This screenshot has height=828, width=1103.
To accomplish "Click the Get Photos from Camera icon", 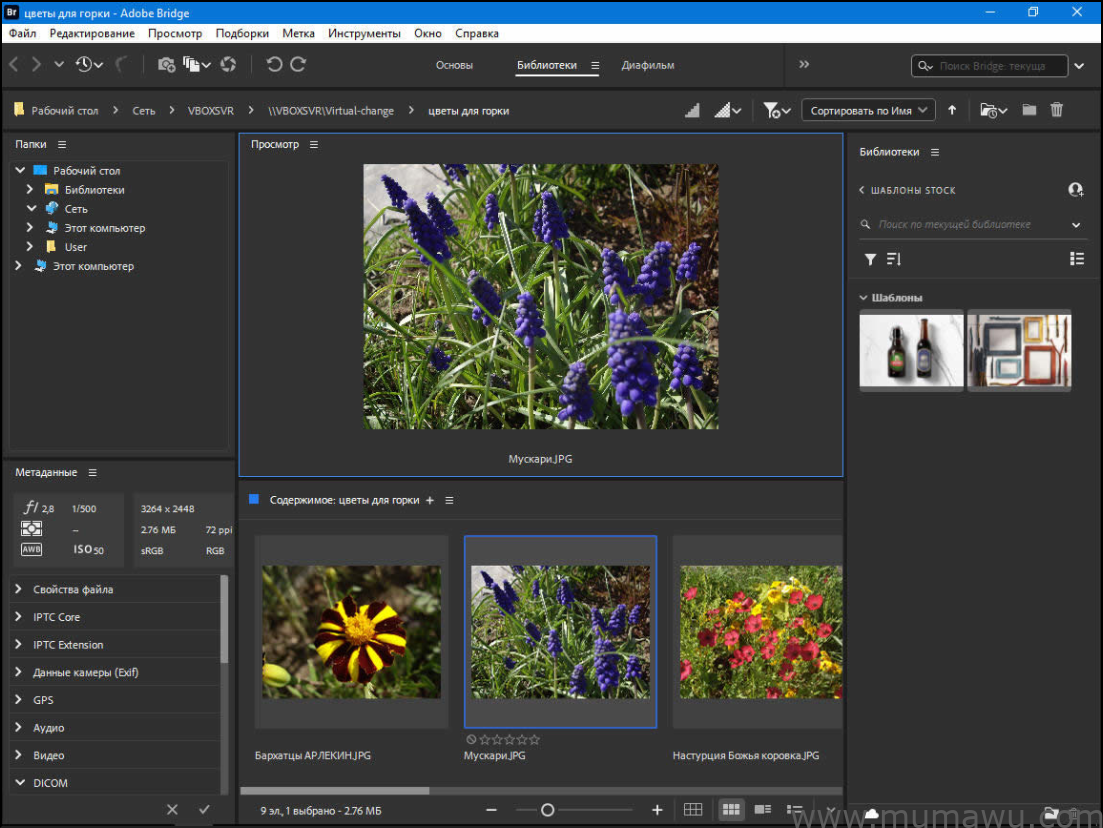I will click(166, 65).
